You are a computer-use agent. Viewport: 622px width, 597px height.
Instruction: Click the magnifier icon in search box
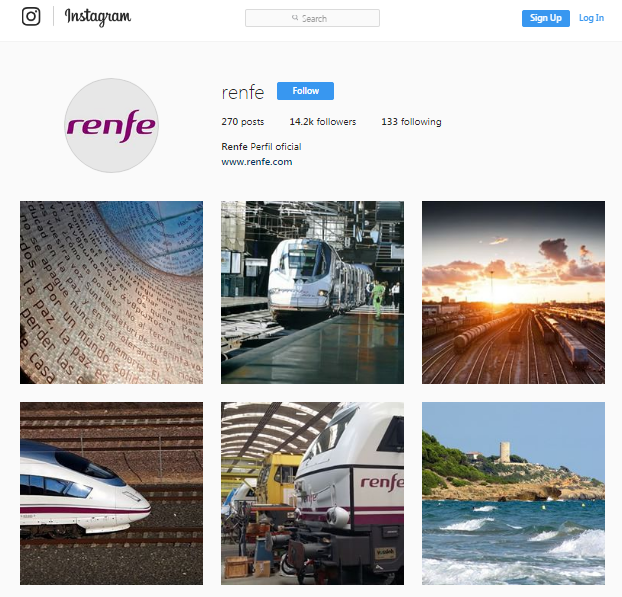[295, 18]
